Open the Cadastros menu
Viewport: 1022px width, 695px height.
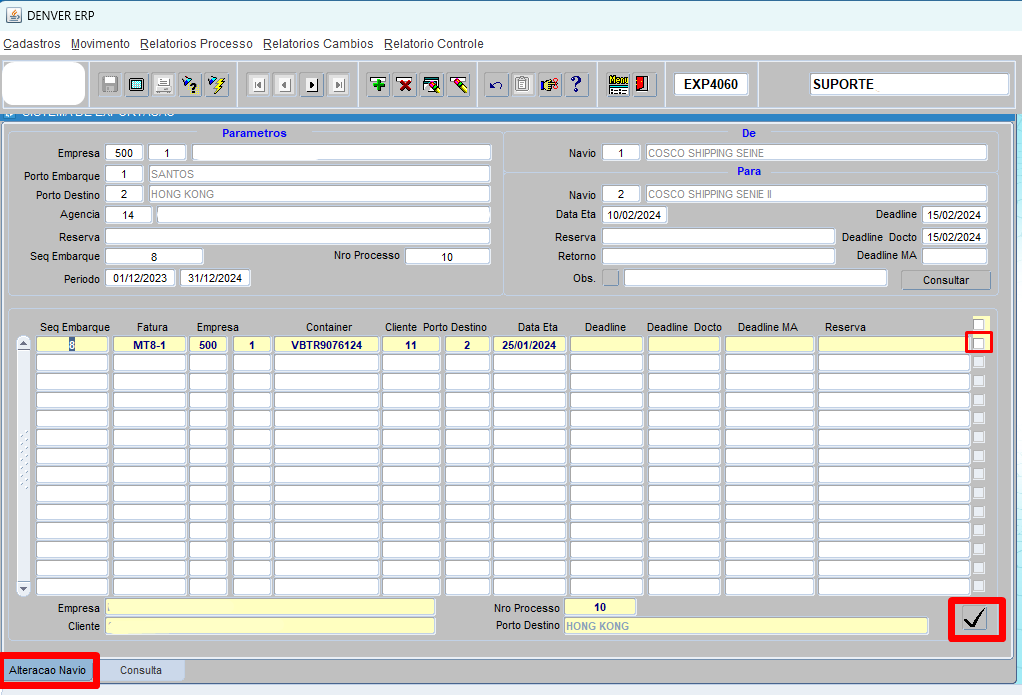(32, 44)
